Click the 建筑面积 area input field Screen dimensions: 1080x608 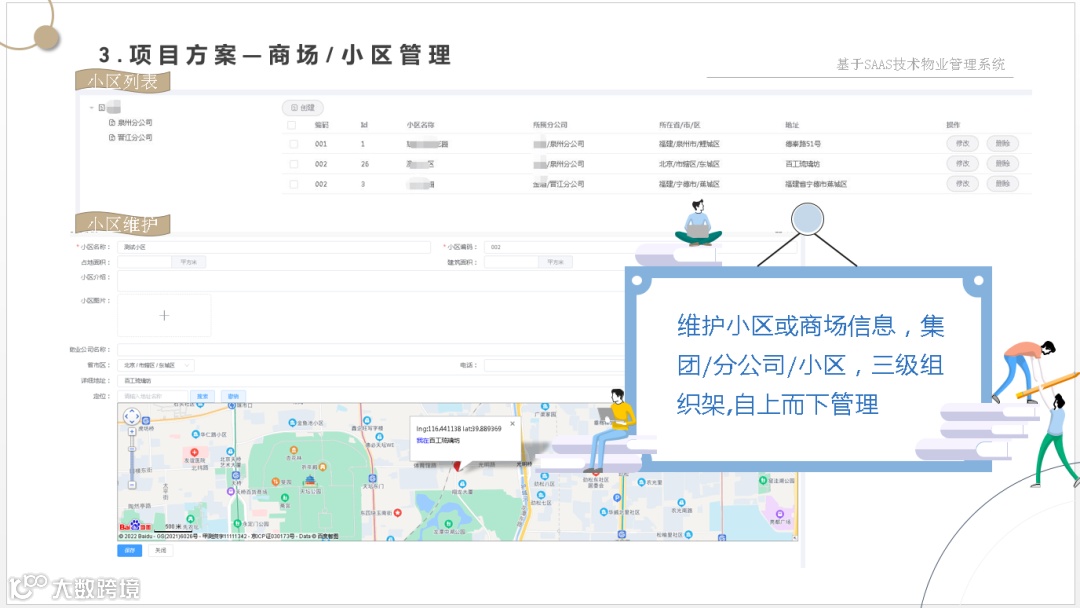click(511, 262)
